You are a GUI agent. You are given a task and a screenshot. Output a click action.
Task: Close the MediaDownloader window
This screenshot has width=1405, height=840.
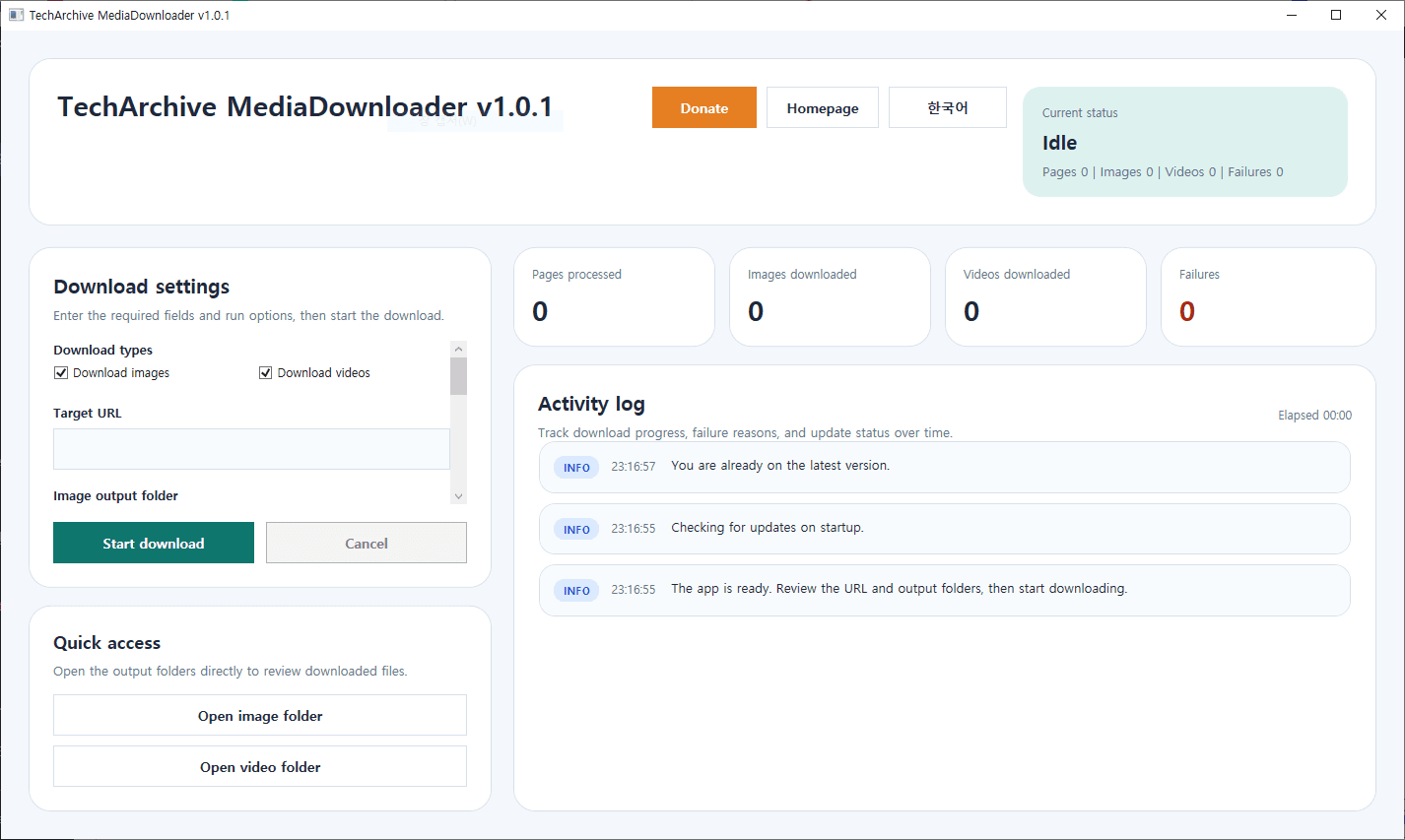[x=1381, y=15]
